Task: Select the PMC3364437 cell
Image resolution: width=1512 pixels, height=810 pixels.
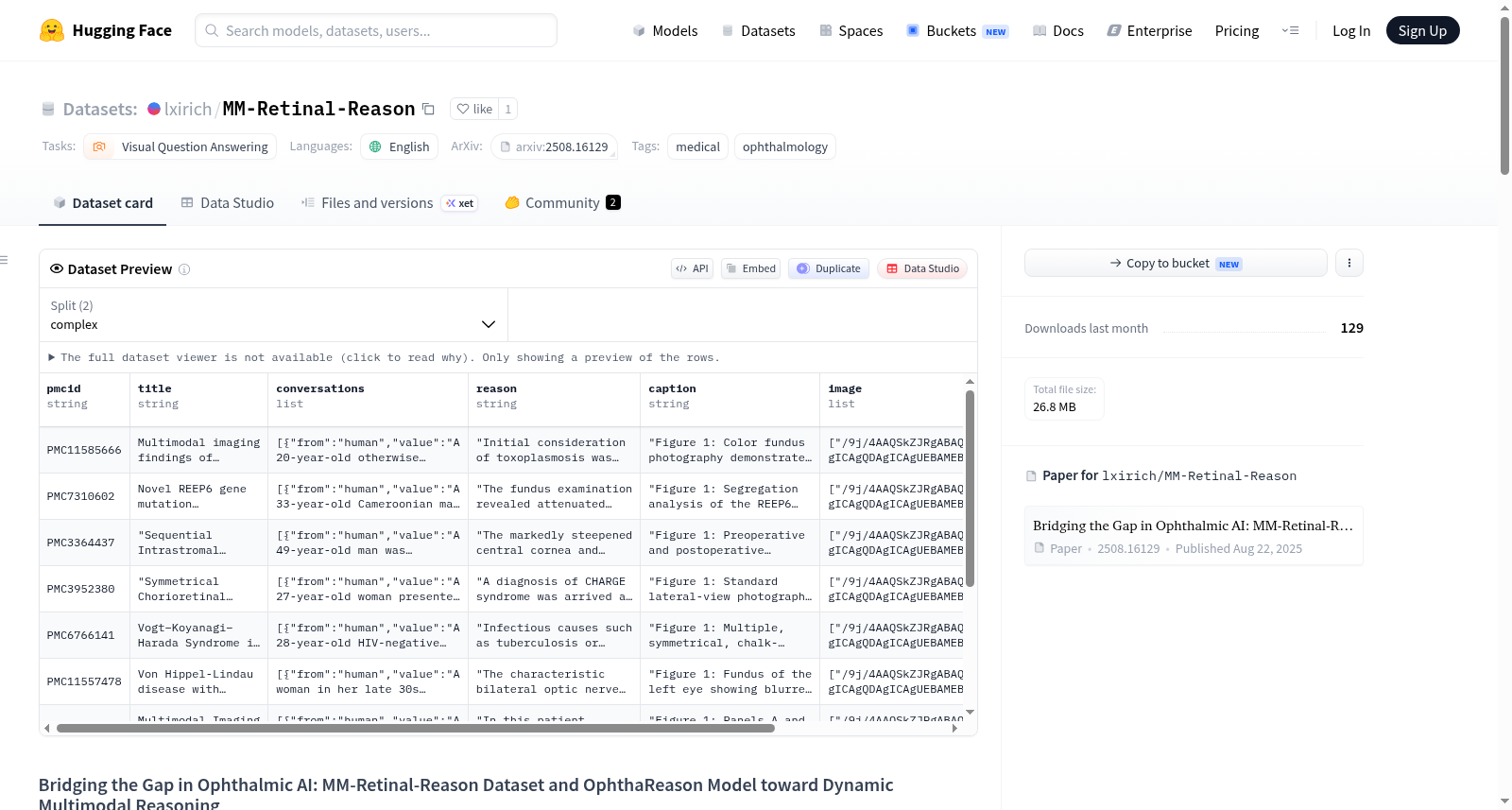Action: point(84,543)
